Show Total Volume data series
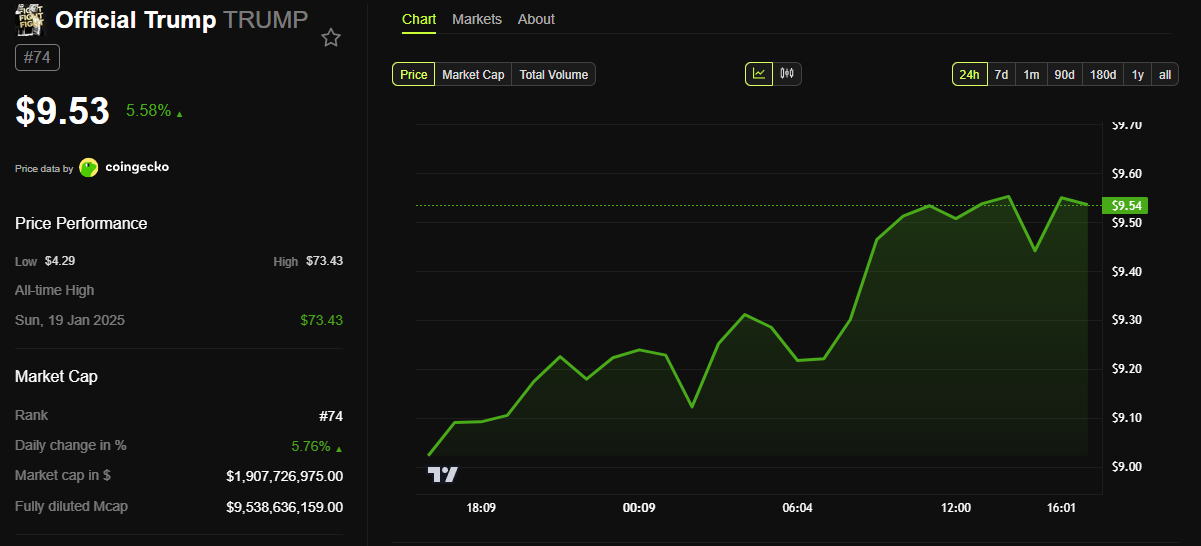Screen dimensions: 1201x546 click(553, 74)
